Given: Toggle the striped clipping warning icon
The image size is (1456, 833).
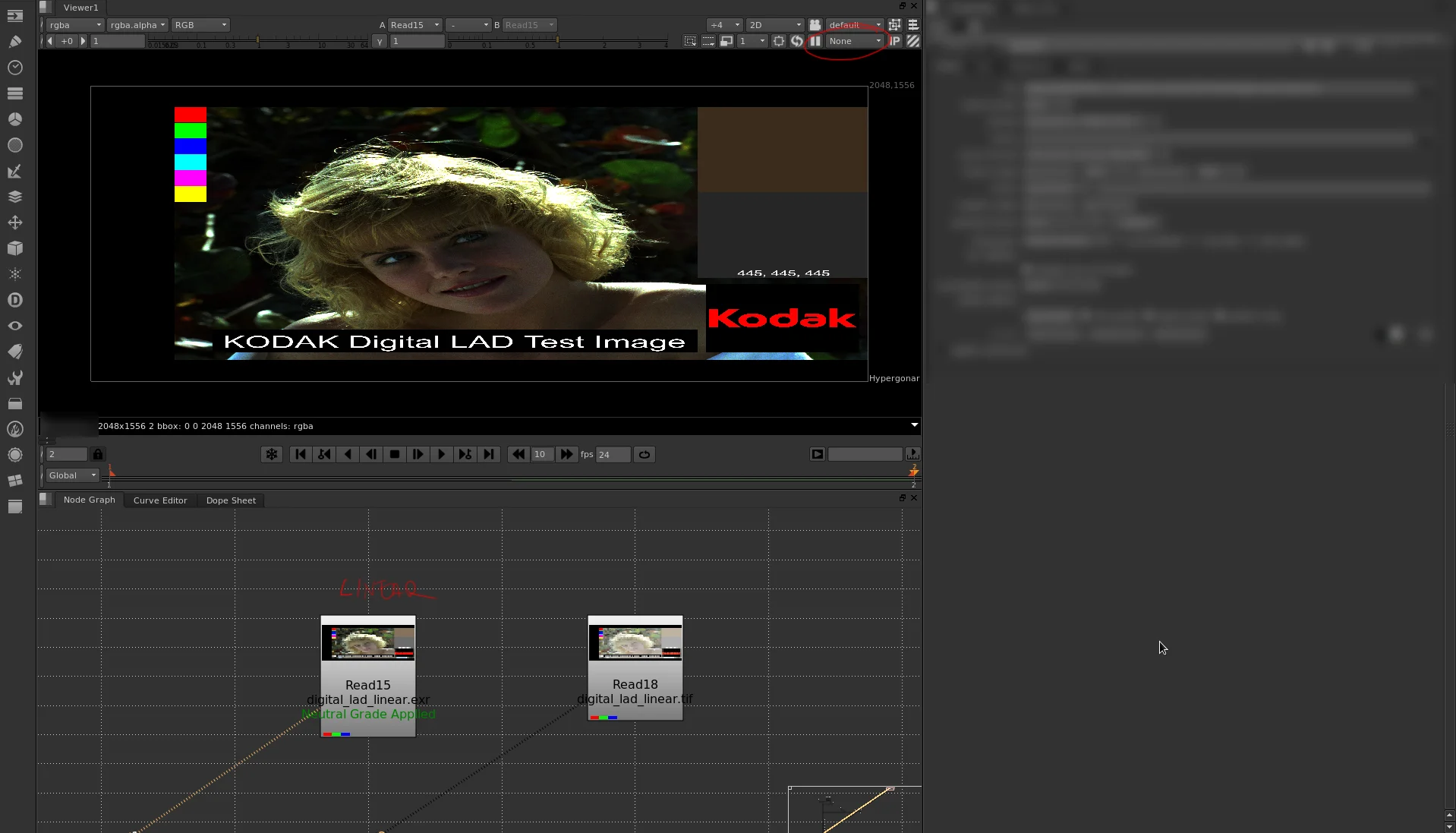Looking at the screenshot, I should [913, 41].
